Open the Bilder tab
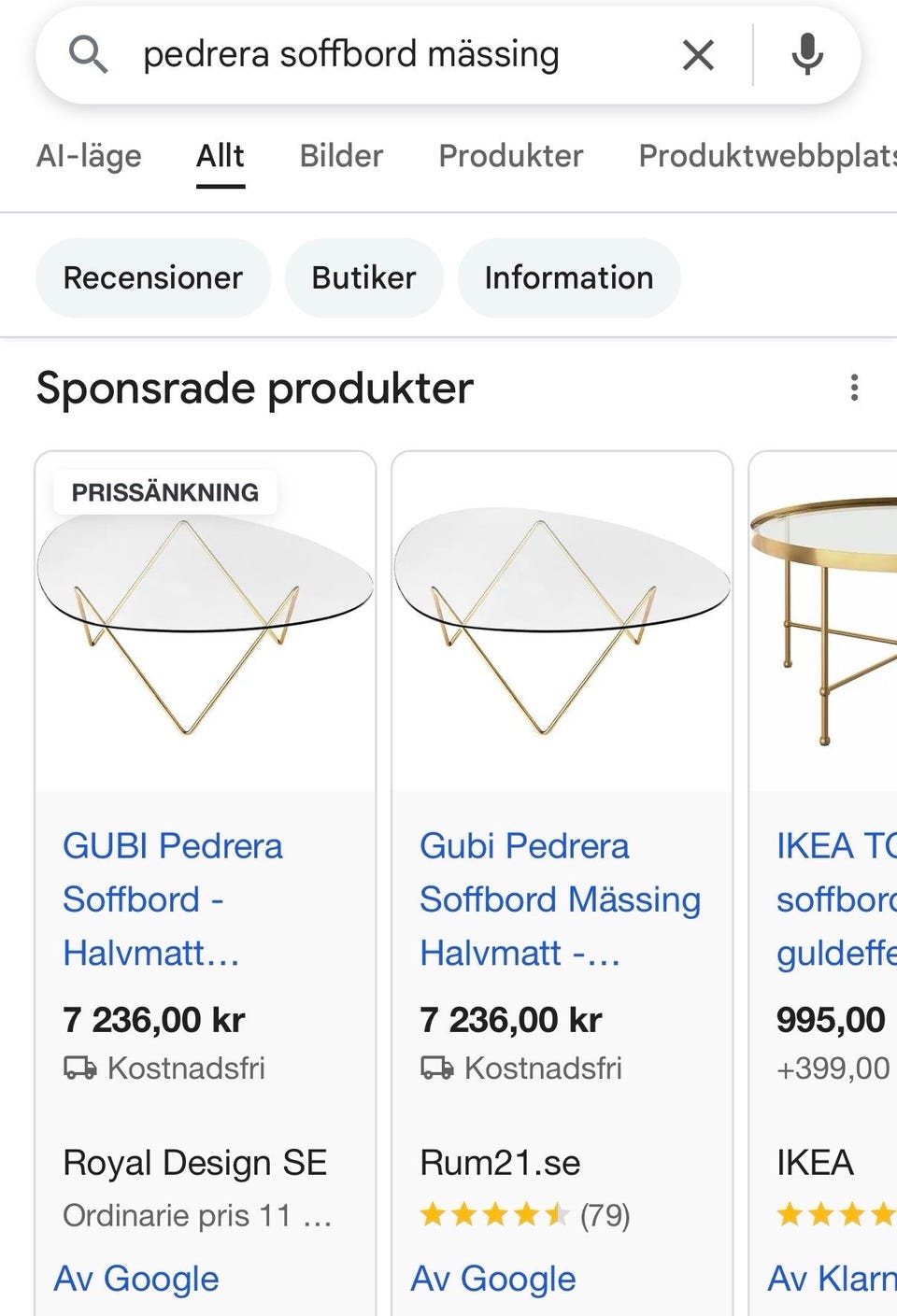Image resolution: width=897 pixels, height=1316 pixels. click(x=341, y=156)
